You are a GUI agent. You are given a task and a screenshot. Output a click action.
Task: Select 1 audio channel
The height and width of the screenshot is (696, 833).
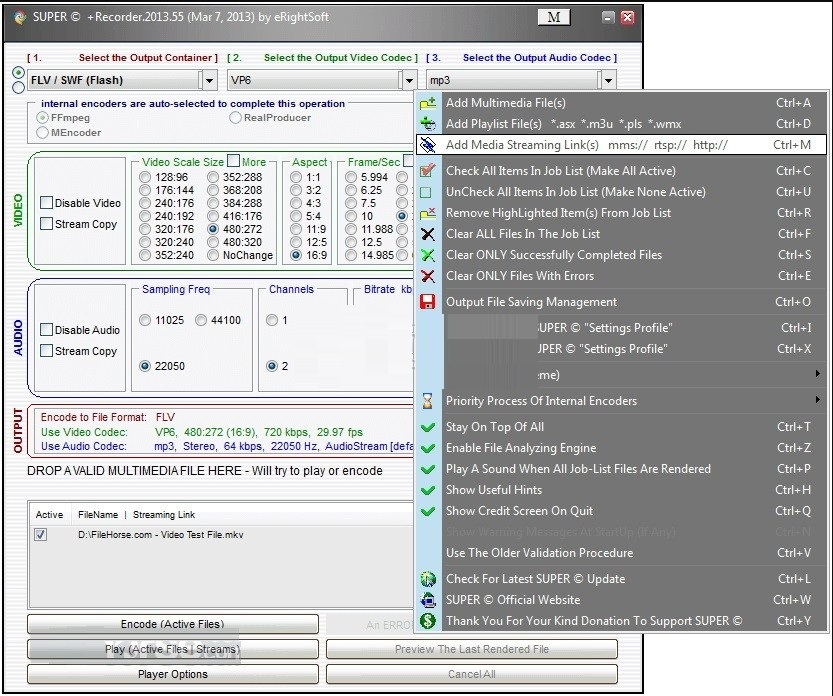click(x=272, y=320)
